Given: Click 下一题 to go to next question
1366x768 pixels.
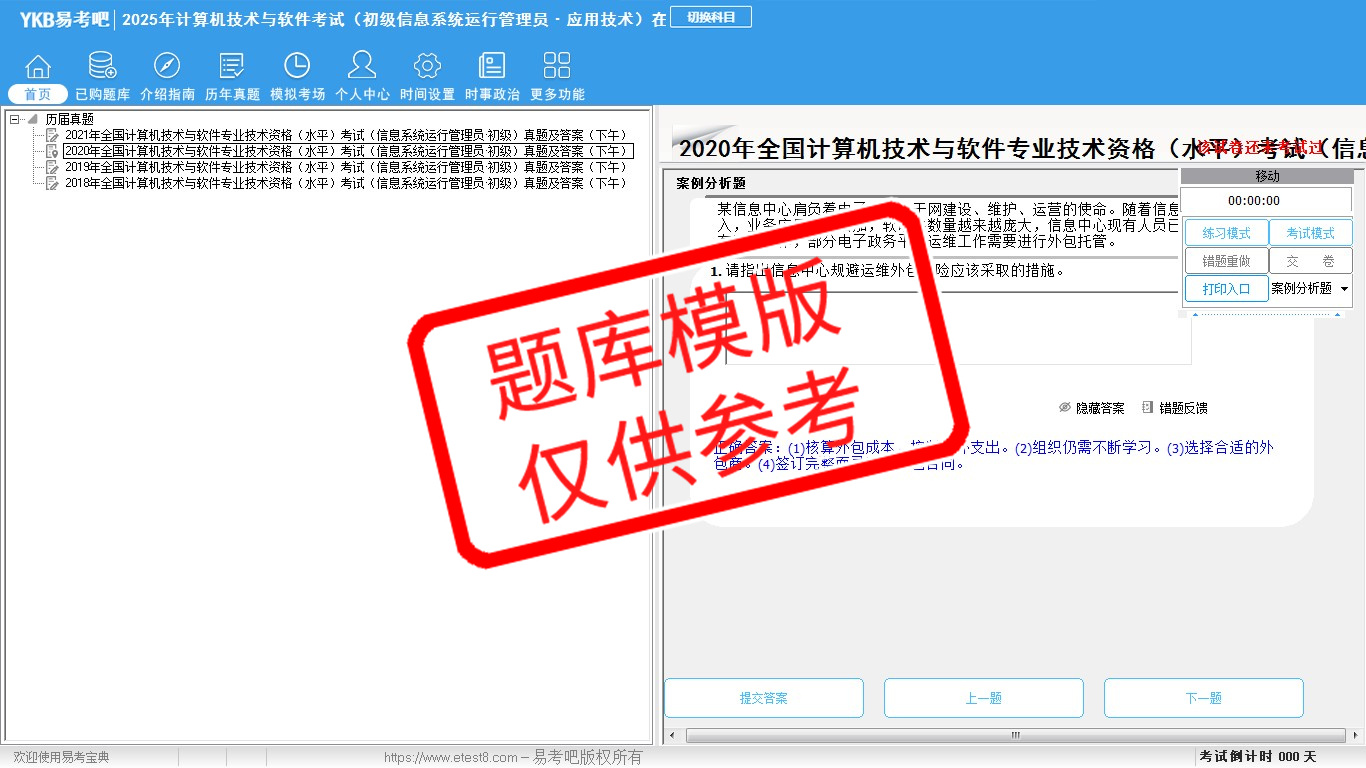Looking at the screenshot, I should pos(1203,698).
